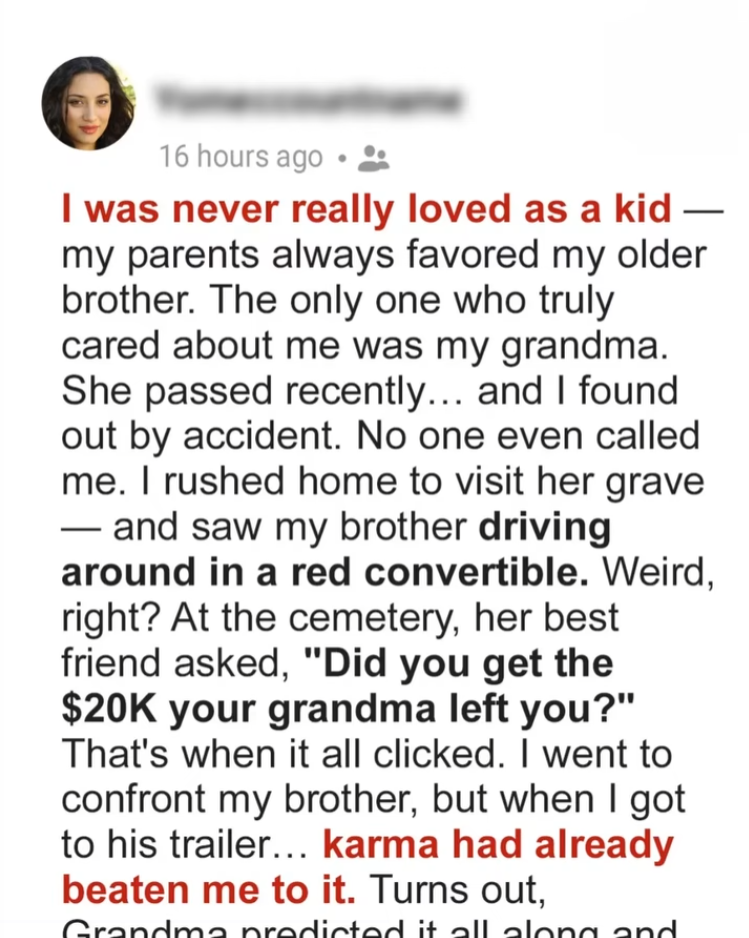The width and height of the screenshot is (749, 938).
Task: Click 'me. I rushed home to visit her grave'
Action: click(383, 483)
